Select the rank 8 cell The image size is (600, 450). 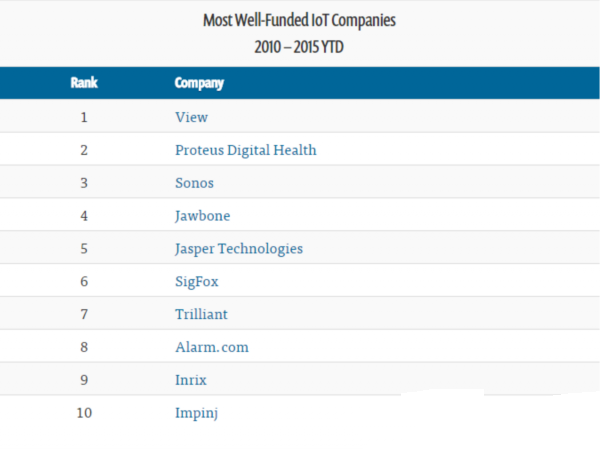pos(84,347)
